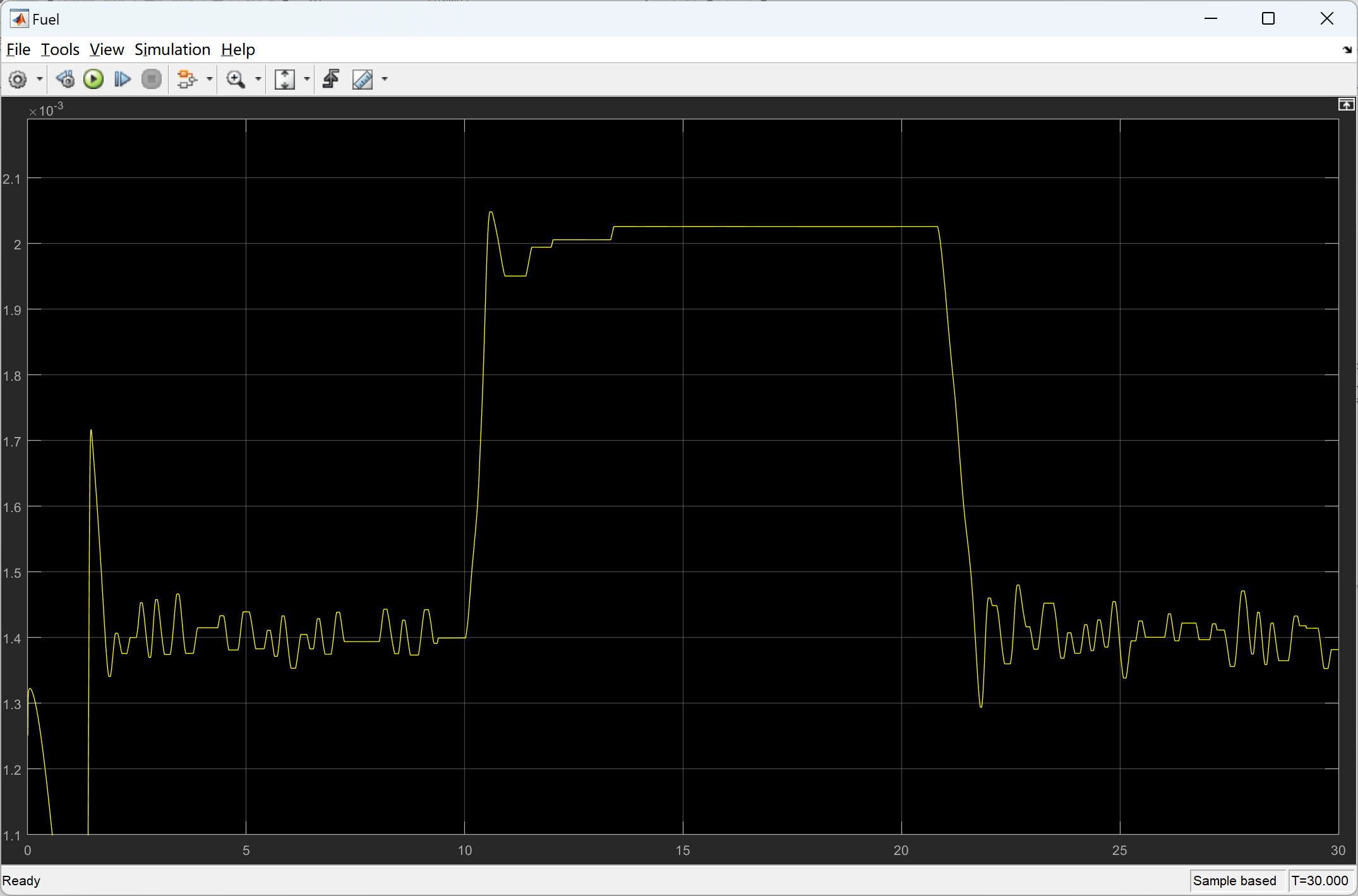This screenshot has height=896, width=1358.
Task: Dock the scope window arrow
Action: coord(1347,50)
